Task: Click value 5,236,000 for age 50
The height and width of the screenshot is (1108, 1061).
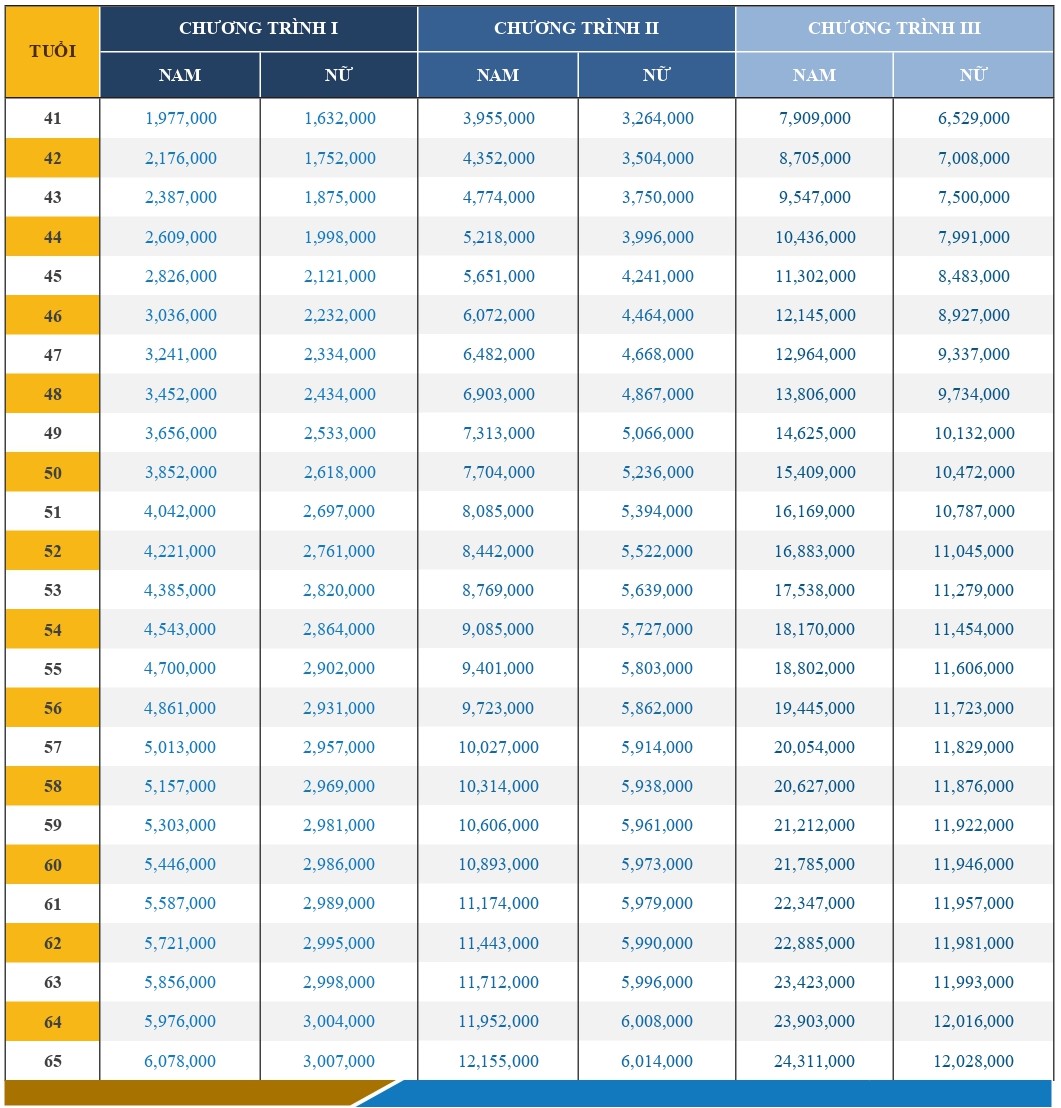Action: coord(657,472)
